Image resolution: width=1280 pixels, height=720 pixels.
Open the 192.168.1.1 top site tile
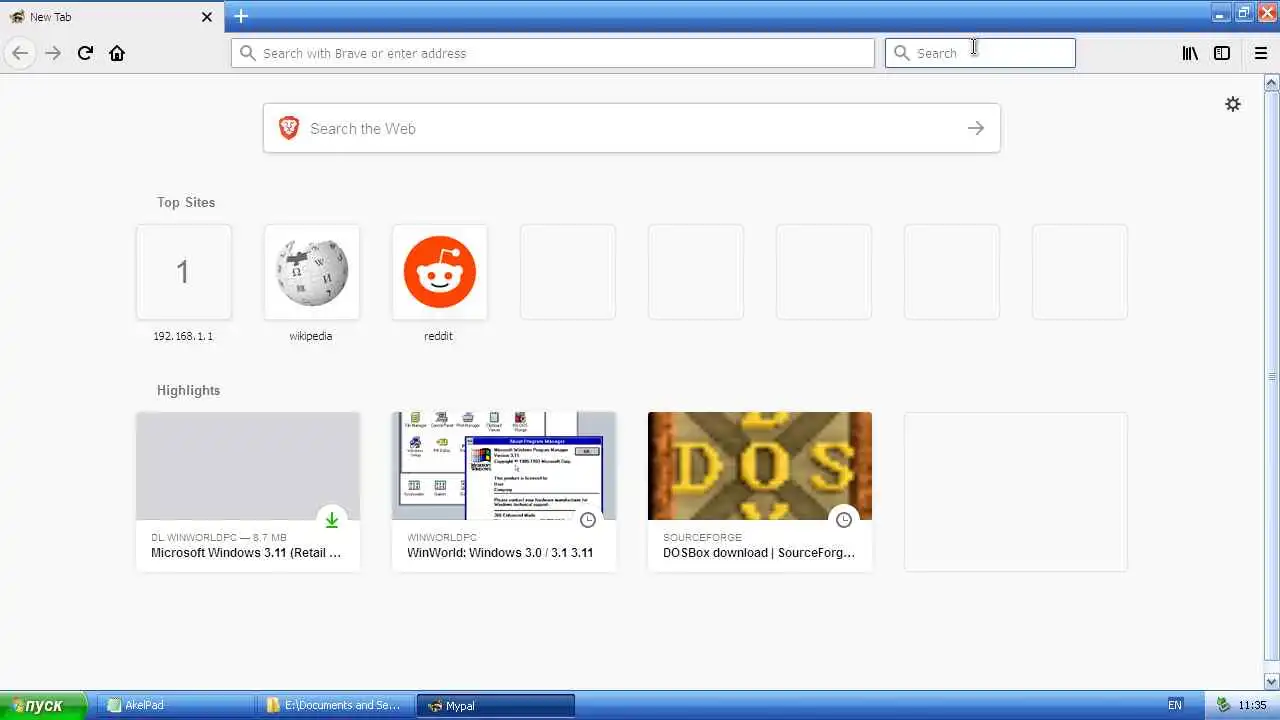183,272
